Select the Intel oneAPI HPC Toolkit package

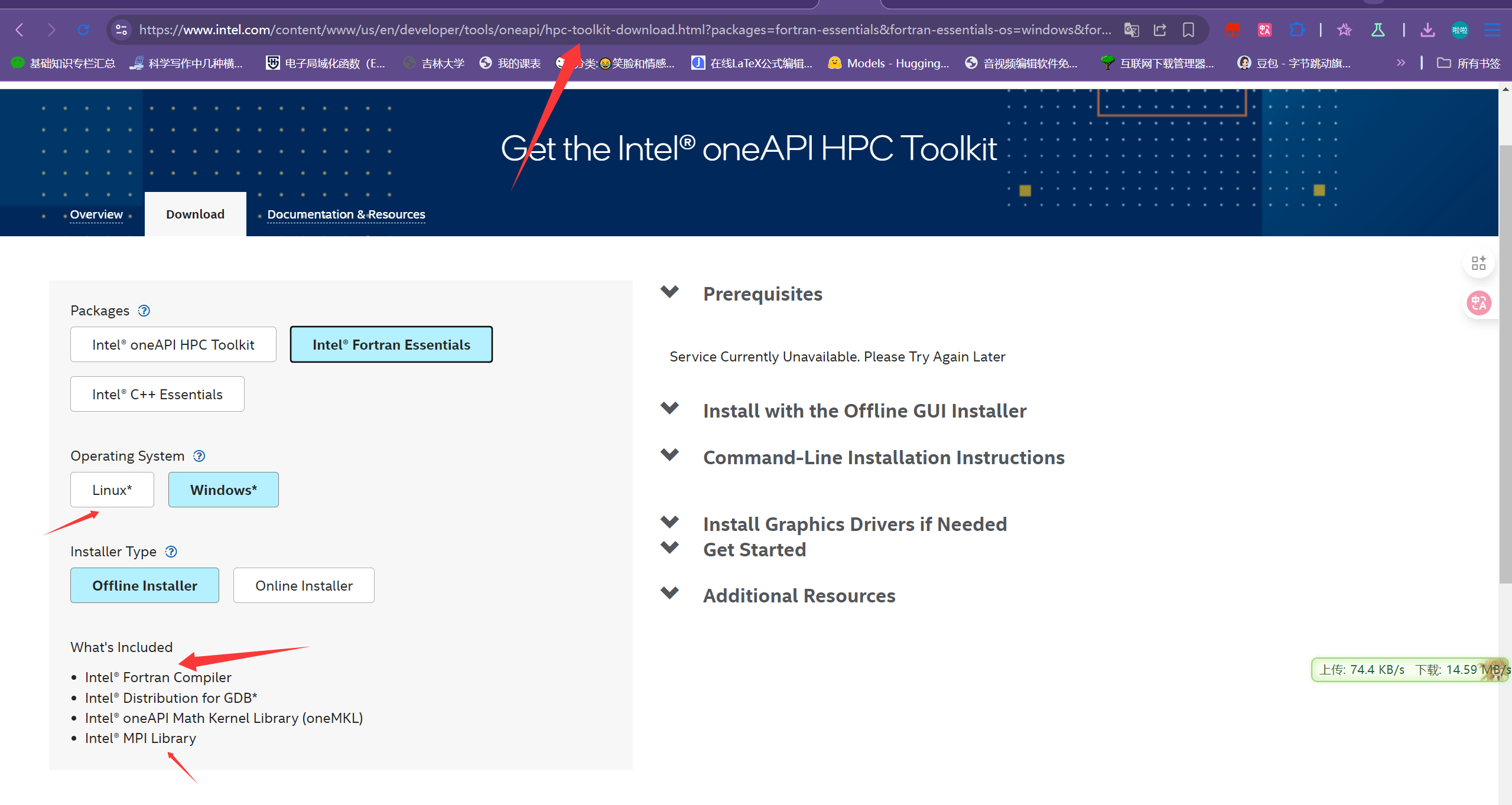pyautogui.click(x=173, y=344)
